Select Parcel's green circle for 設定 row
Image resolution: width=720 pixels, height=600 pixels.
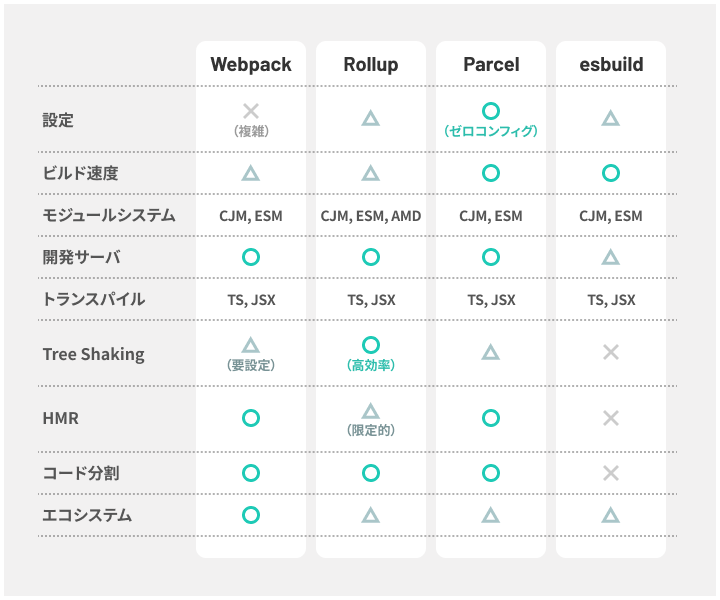click(491, 111)
